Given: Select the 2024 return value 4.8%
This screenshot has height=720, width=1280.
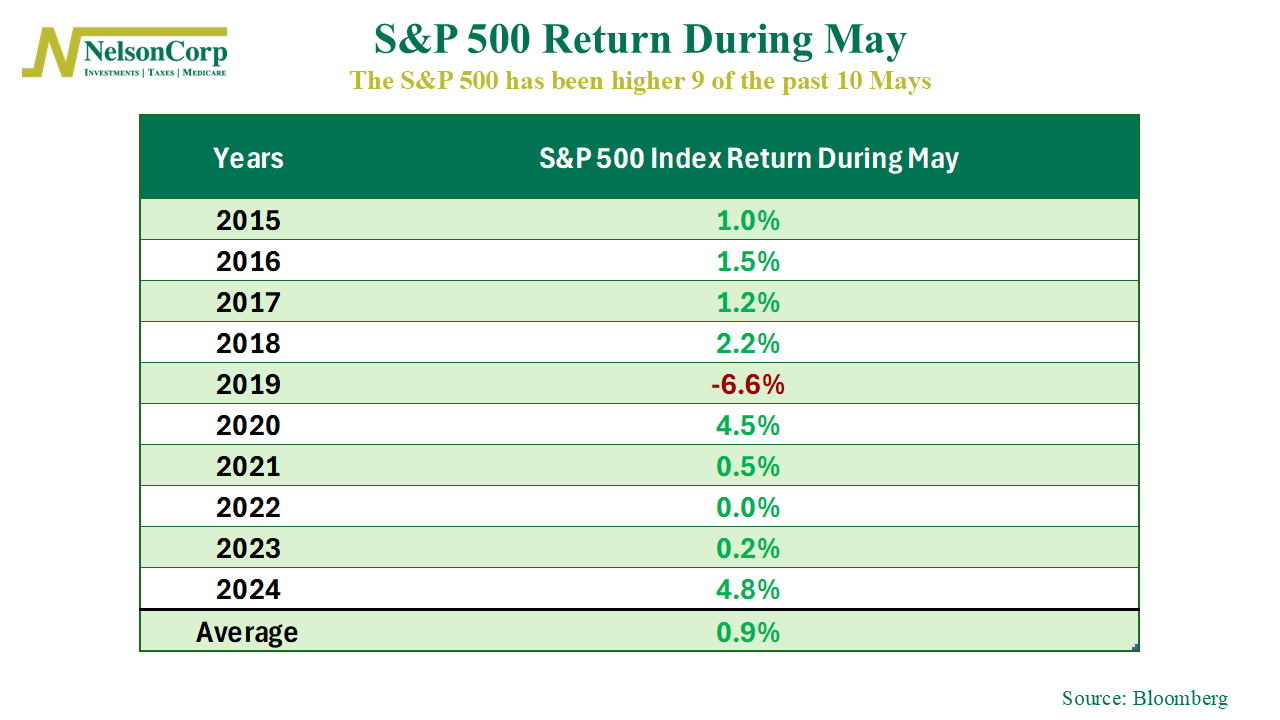Looking at the screenshot, I should click(x=748, y=589).
